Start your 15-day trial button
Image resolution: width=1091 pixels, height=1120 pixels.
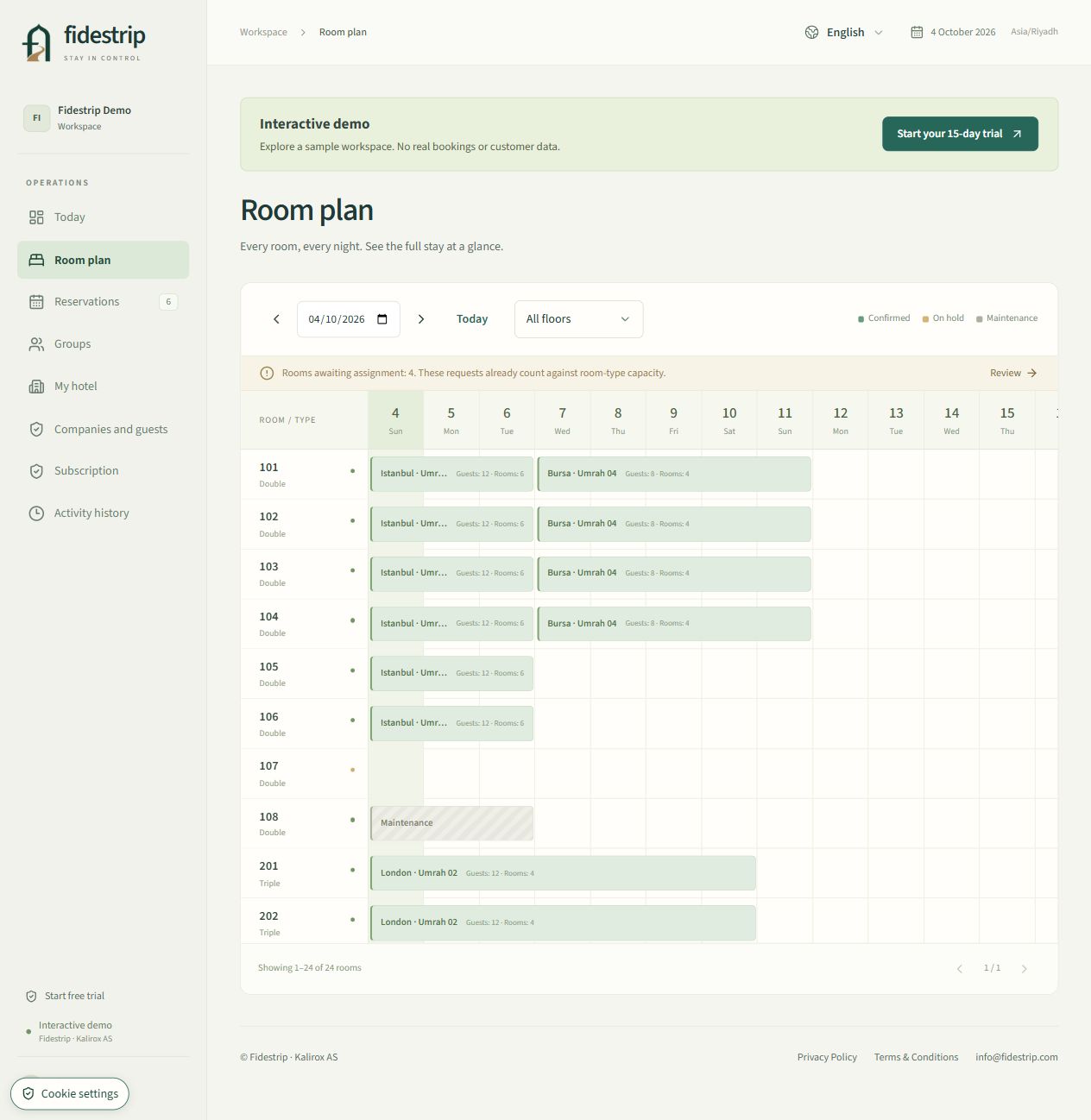click(960, 134)
